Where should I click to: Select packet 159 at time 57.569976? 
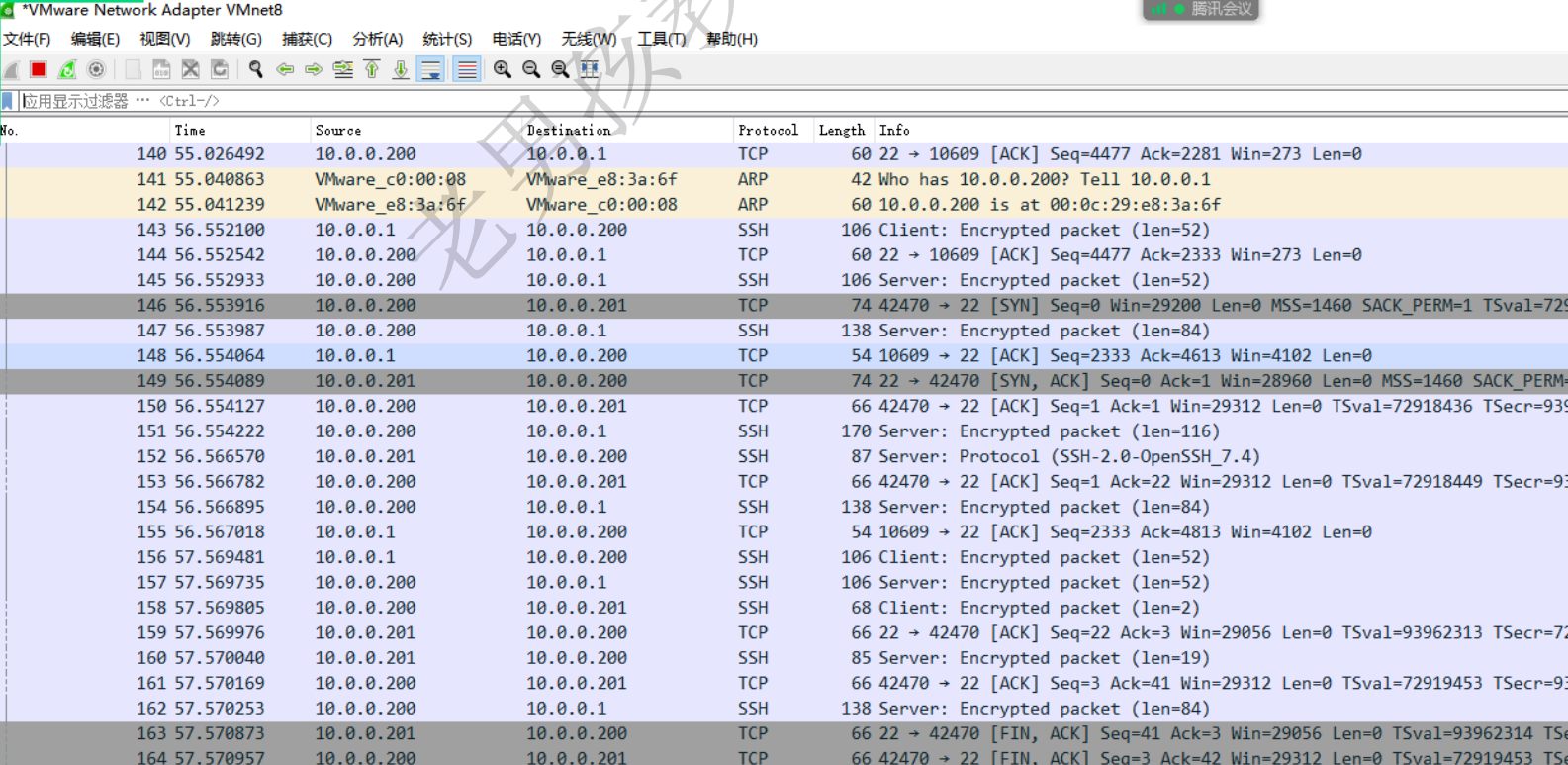click(x=784, y=632)
